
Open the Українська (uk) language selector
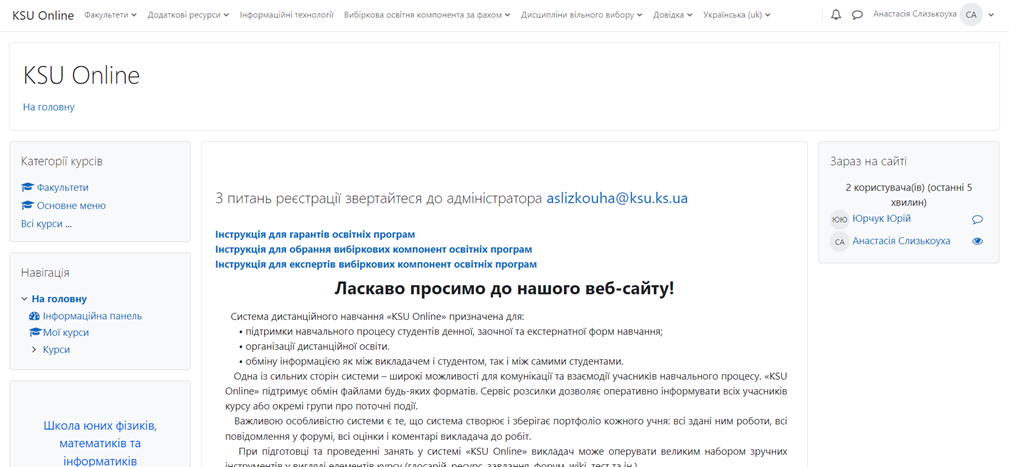(737, 15)
